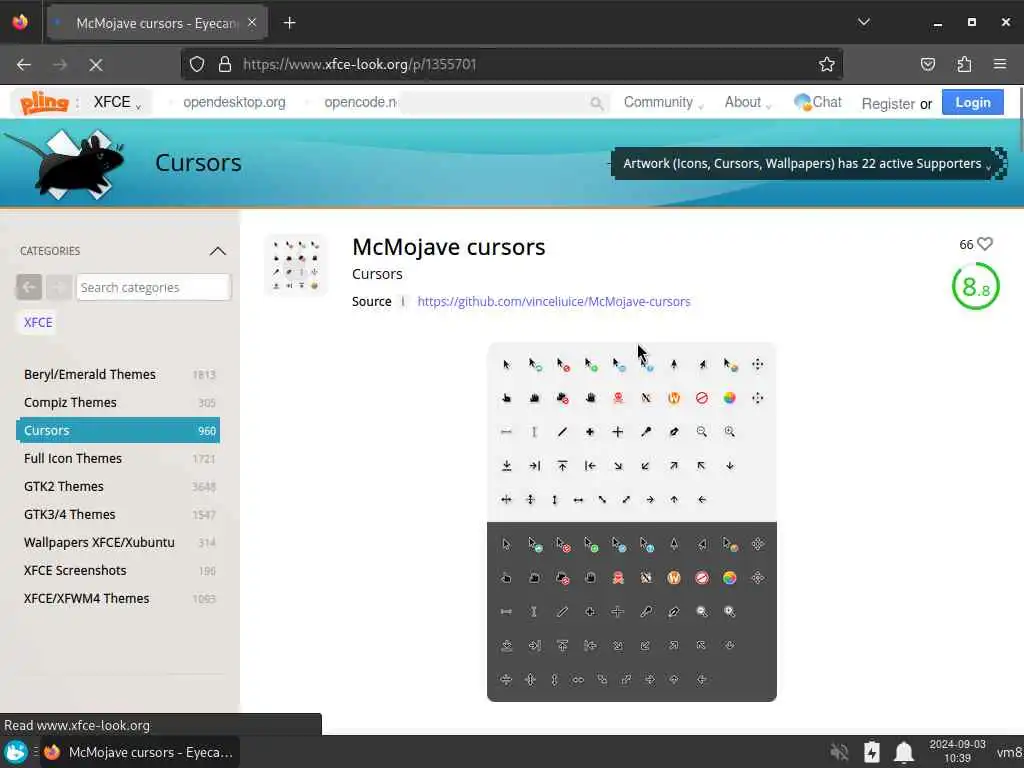
Task: View site security padlock info
Action: 225,64
